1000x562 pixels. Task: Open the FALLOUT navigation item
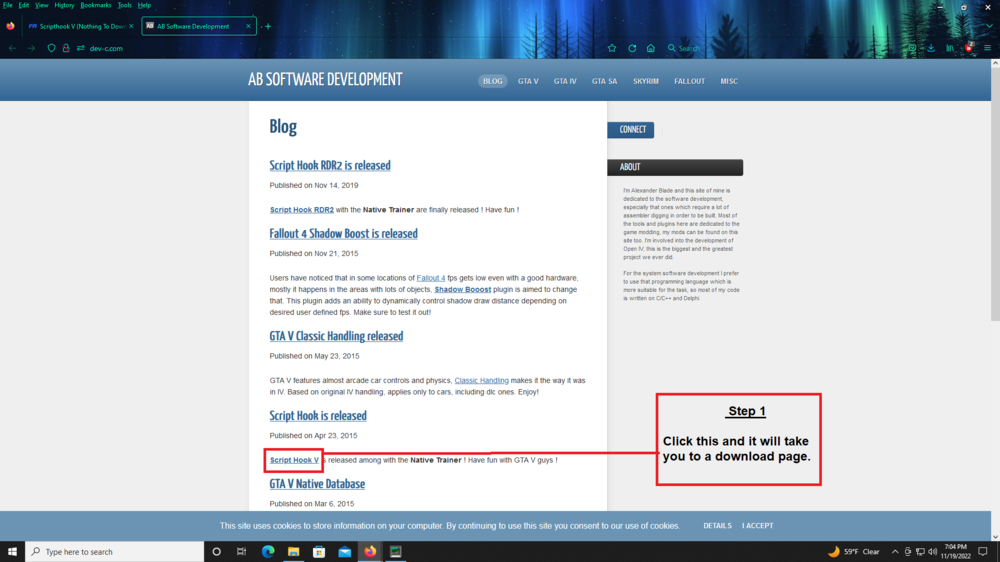click(689, 81)
